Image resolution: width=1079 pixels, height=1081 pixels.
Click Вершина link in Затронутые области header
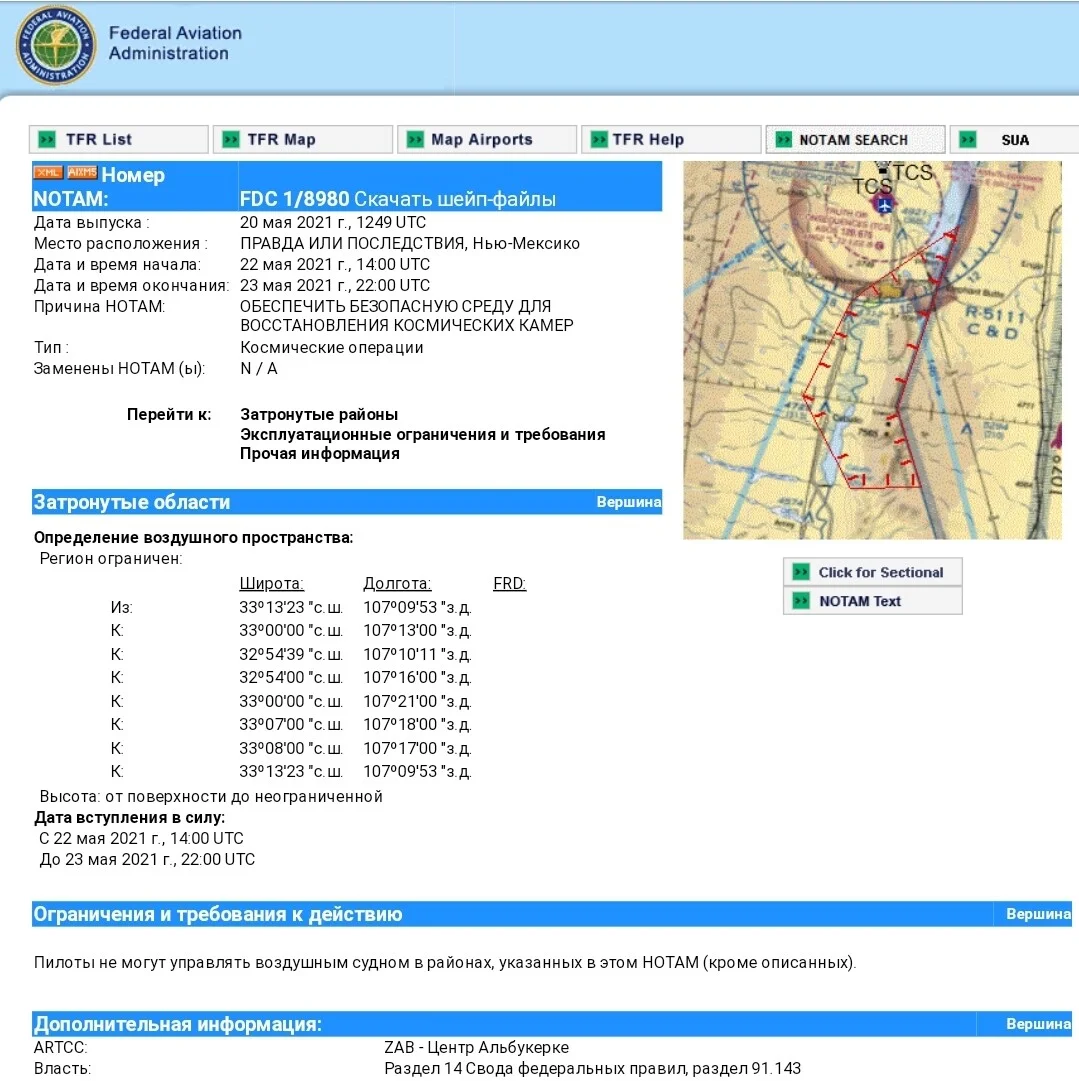tap(629, 502)
